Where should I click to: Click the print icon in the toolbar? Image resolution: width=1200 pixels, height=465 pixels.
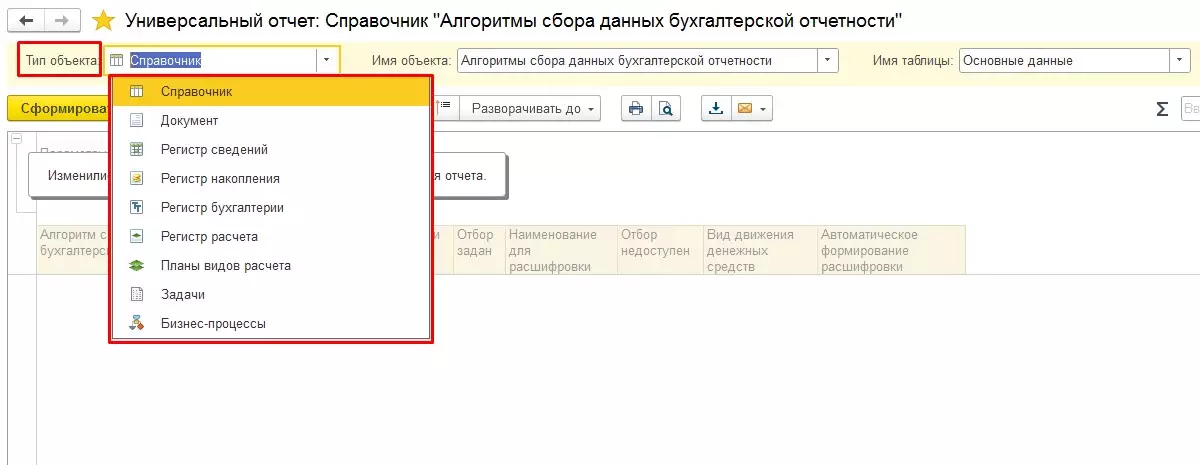[636, 108]
